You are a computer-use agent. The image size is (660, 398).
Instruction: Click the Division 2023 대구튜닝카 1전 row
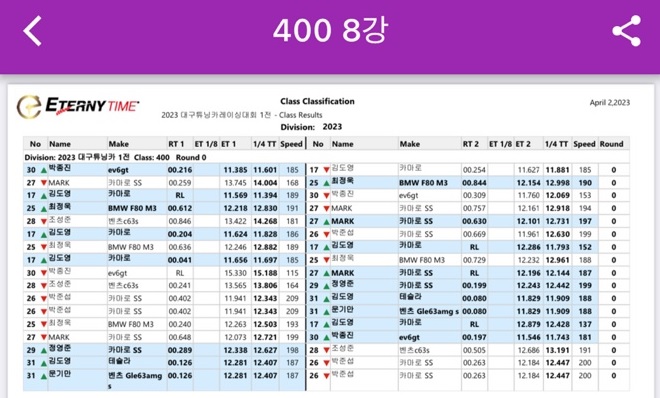click(326, 157)
